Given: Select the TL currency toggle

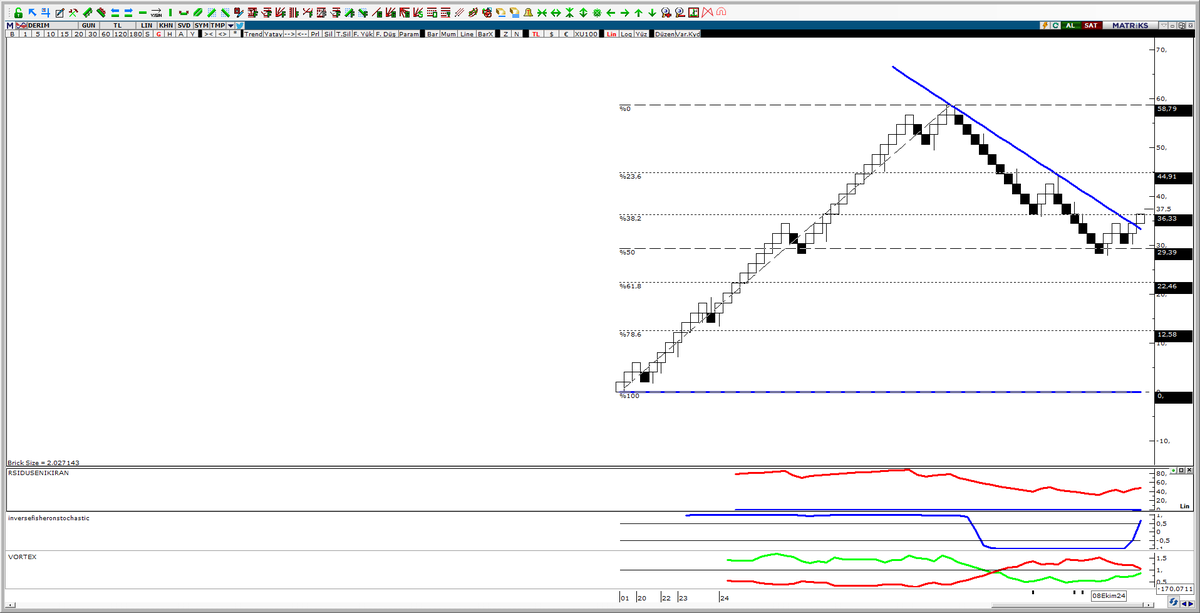Looking at the screenshot, I should (x=536, y=34).
